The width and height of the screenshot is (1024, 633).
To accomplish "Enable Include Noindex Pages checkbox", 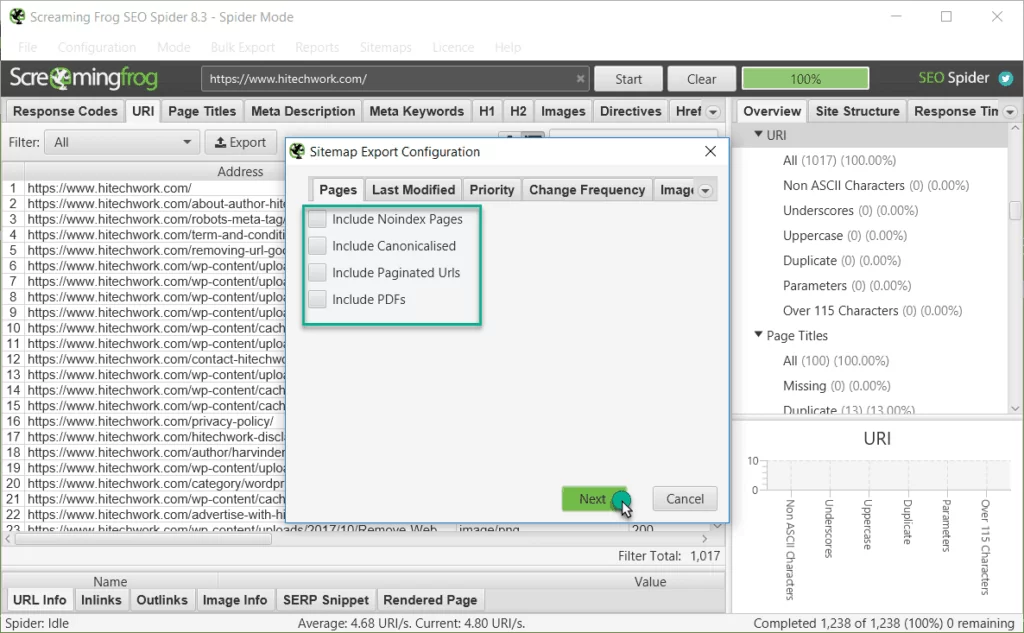I will coord(317,219).
